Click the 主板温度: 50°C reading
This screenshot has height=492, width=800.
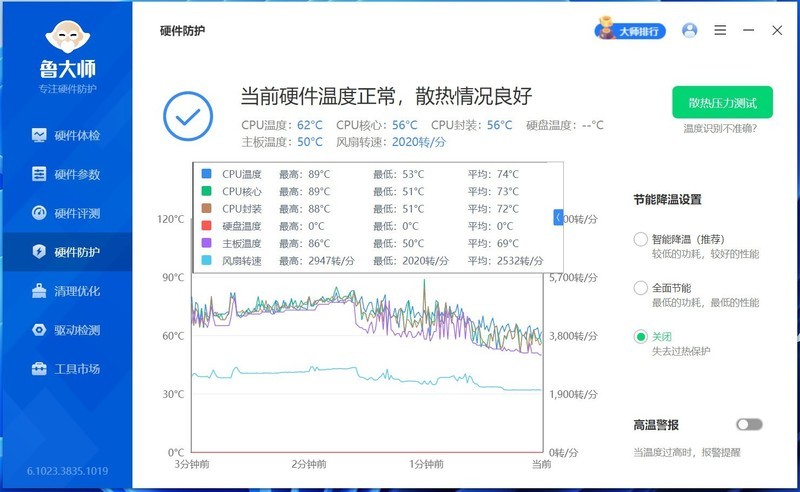282,142
